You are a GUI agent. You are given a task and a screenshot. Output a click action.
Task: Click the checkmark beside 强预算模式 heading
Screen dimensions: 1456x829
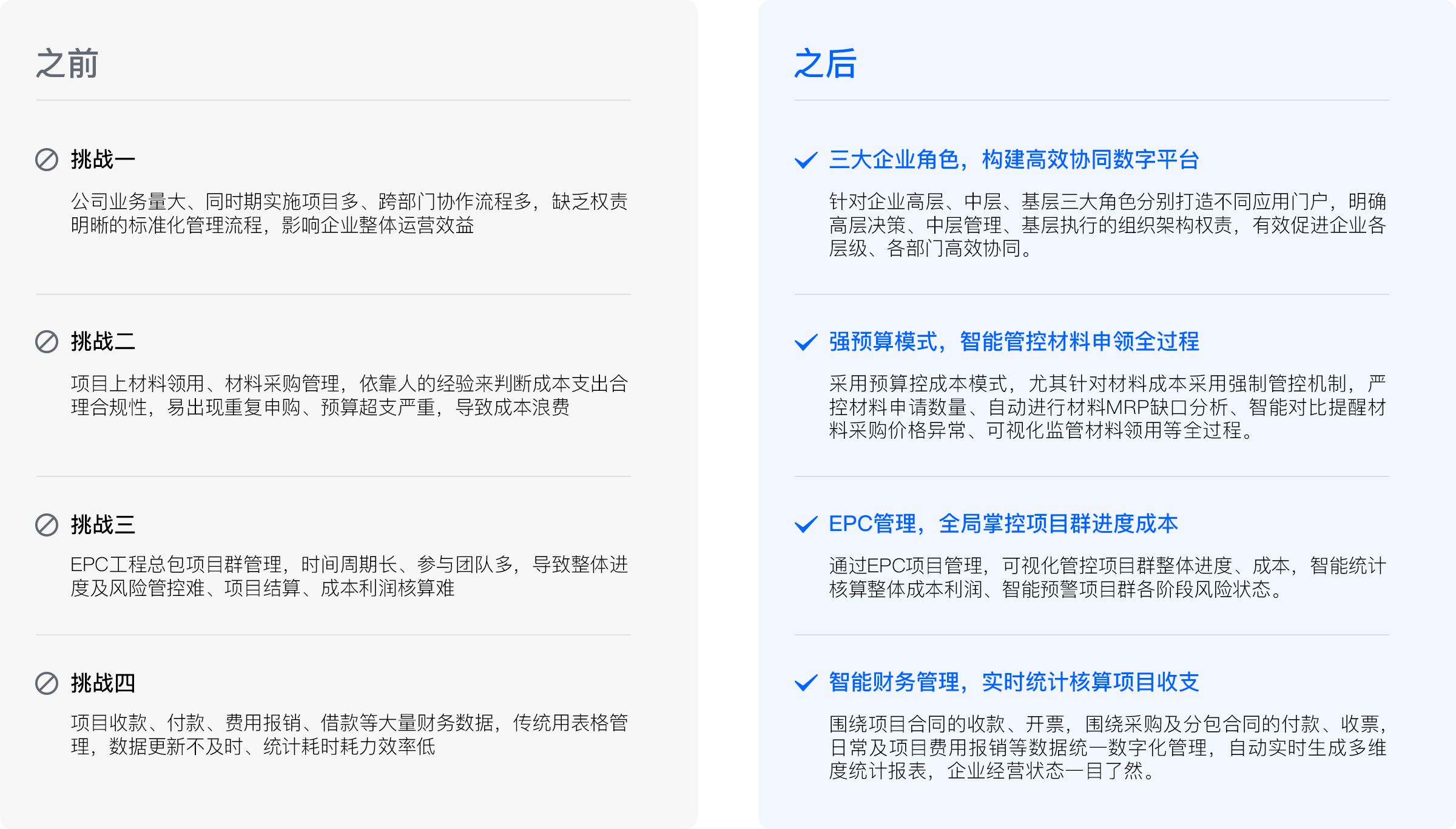806,342
